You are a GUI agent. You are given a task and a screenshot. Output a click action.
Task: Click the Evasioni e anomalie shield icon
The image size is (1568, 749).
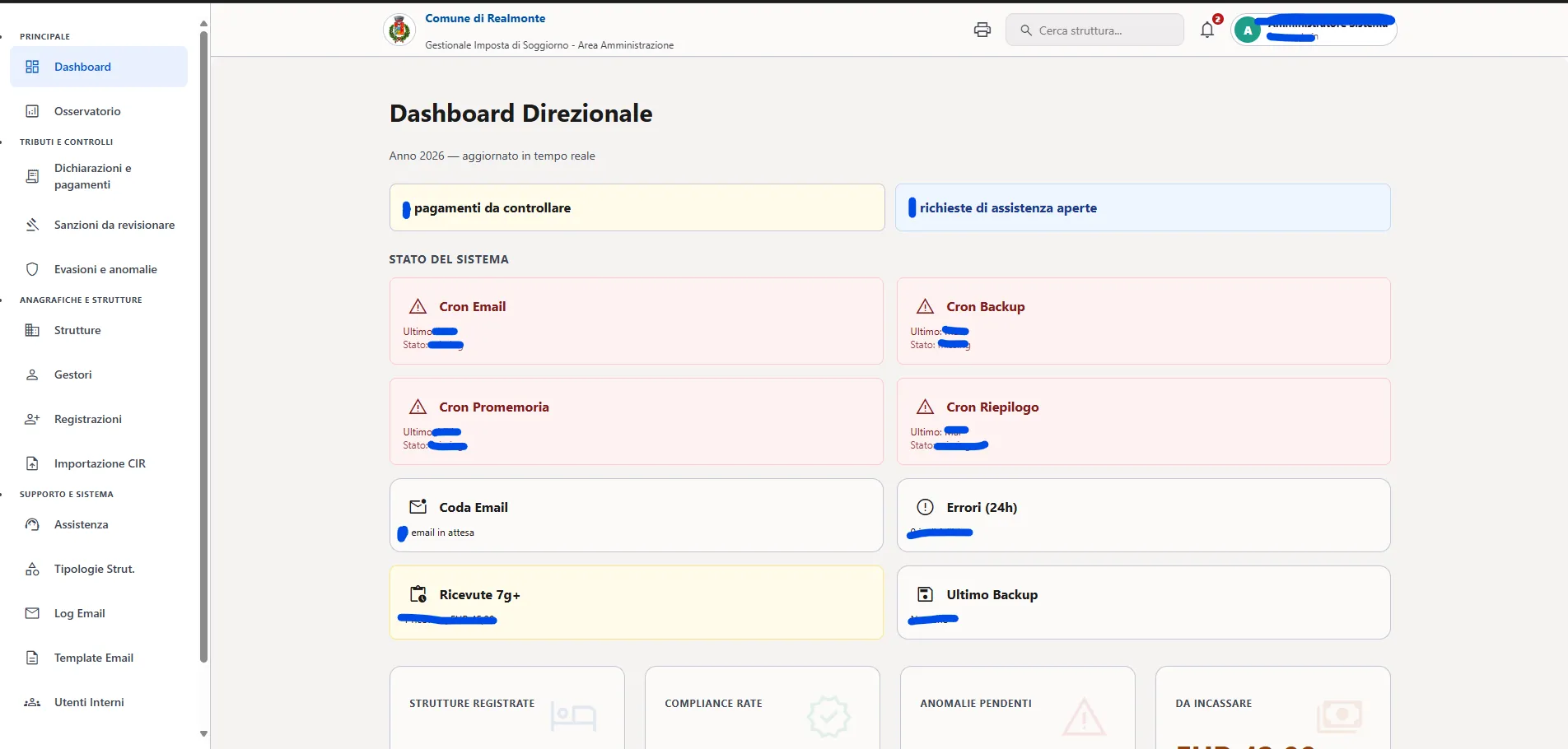32,269
